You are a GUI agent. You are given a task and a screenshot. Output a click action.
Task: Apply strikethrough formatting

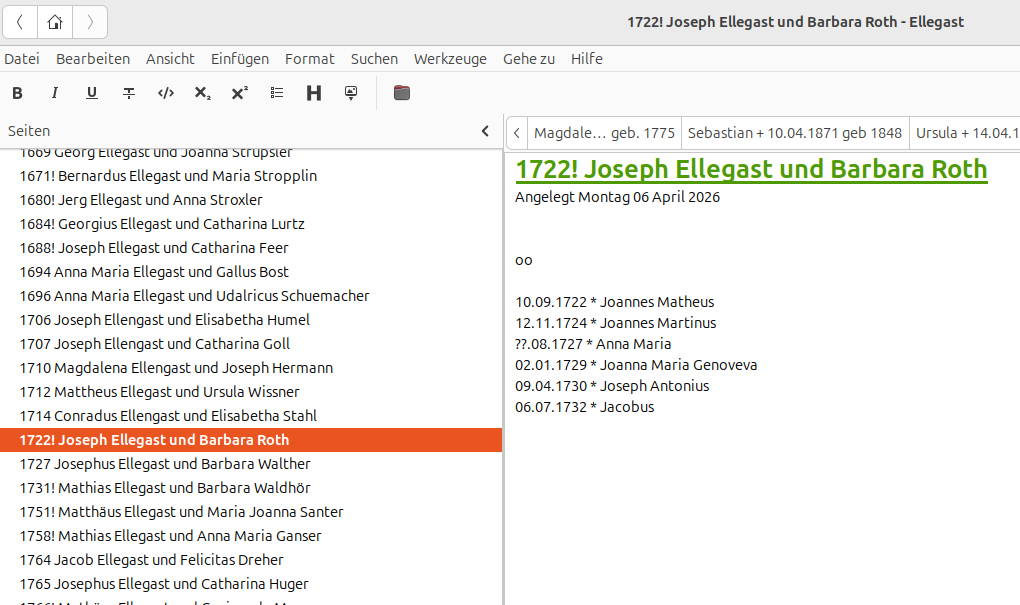[x=129, y=93]
